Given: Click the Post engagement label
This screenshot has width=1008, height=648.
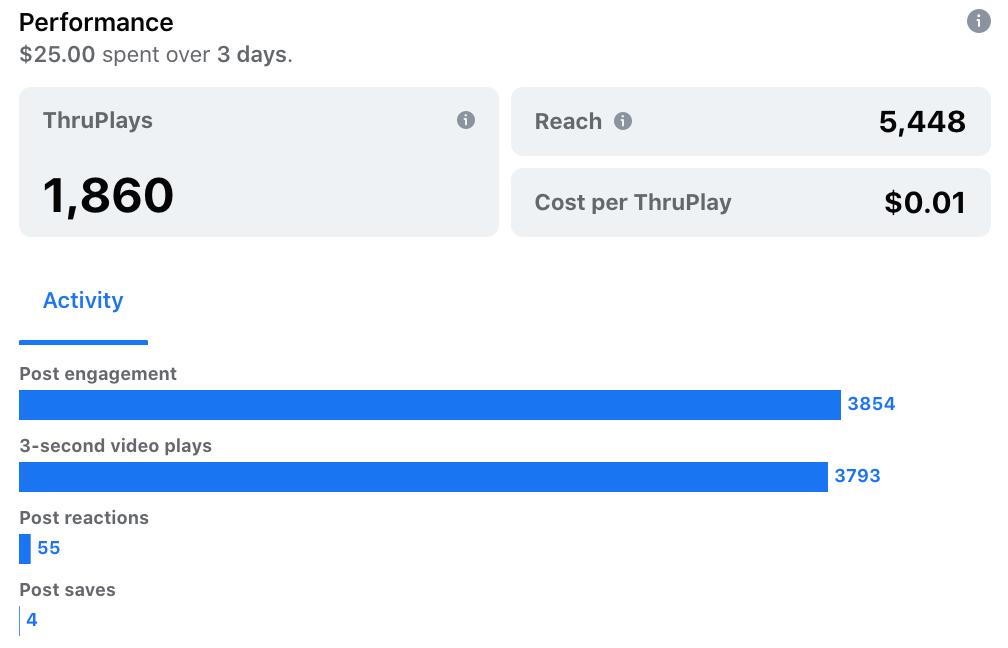Looking at the screenshot, I should click(98, 374).
